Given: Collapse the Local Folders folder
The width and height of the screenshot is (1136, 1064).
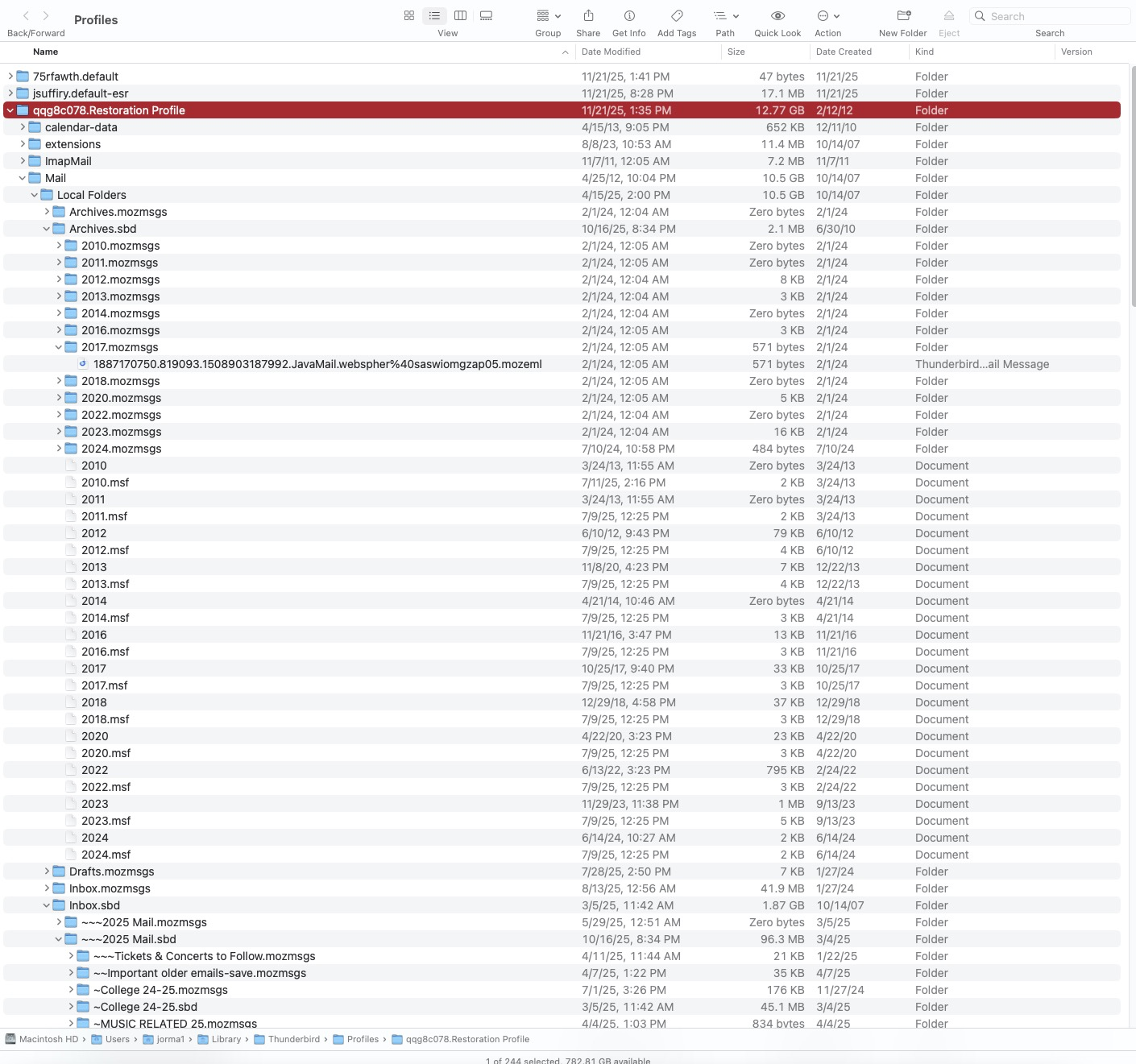Looking at the screenshot, I should pyautogui.click(x=35, y=195).
